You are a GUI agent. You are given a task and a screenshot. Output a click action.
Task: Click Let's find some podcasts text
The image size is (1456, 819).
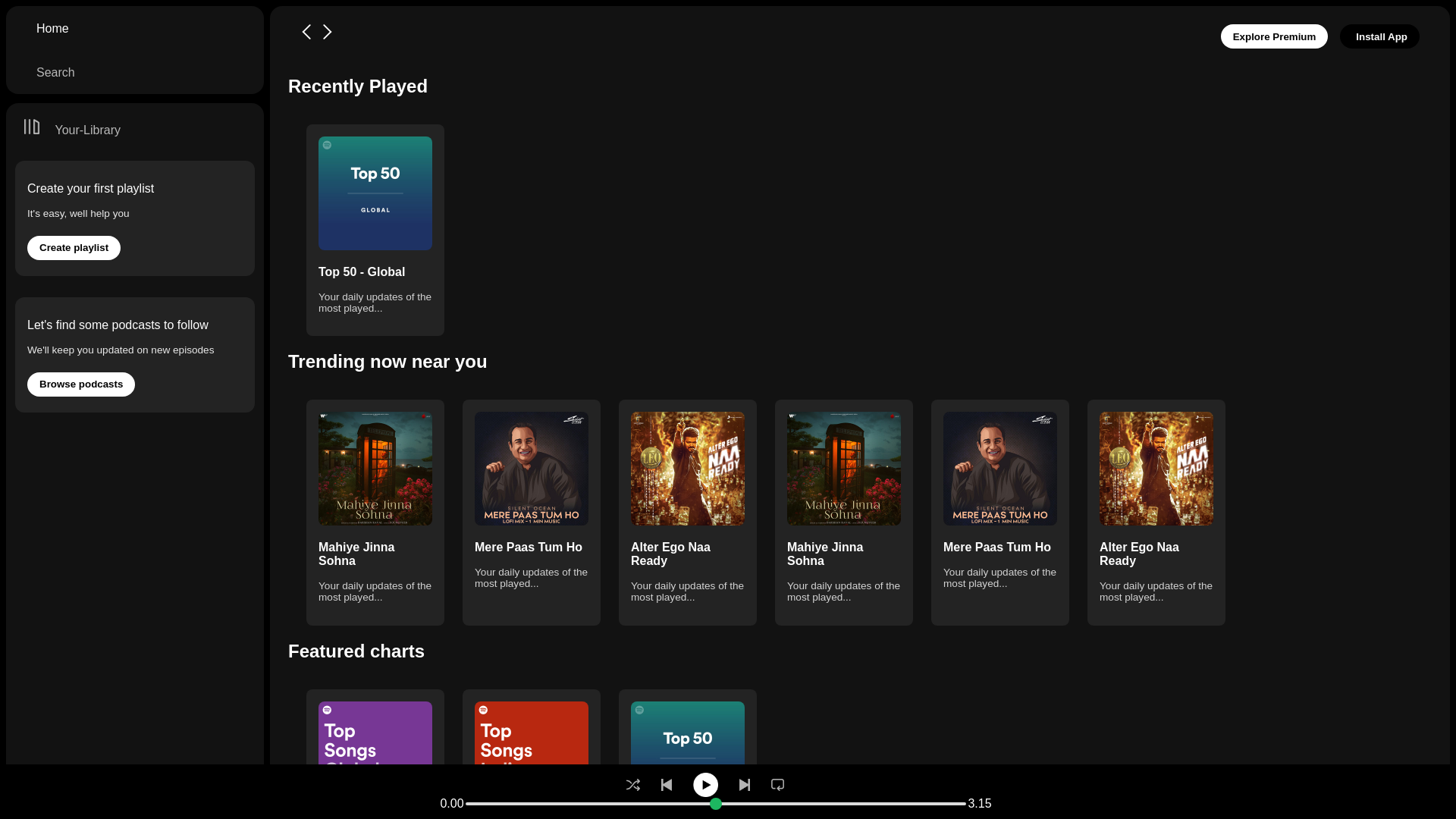click(x=118, y=325)
